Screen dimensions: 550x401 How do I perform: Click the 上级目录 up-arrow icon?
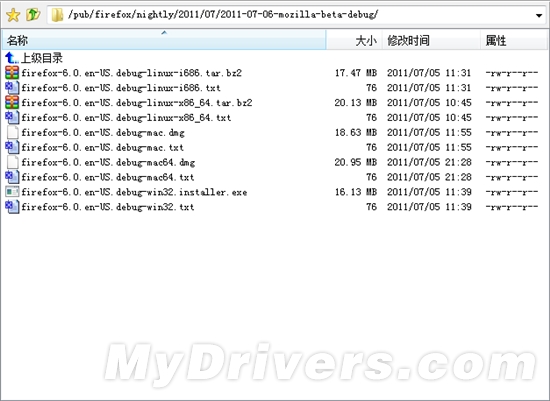tap(12, 58)
